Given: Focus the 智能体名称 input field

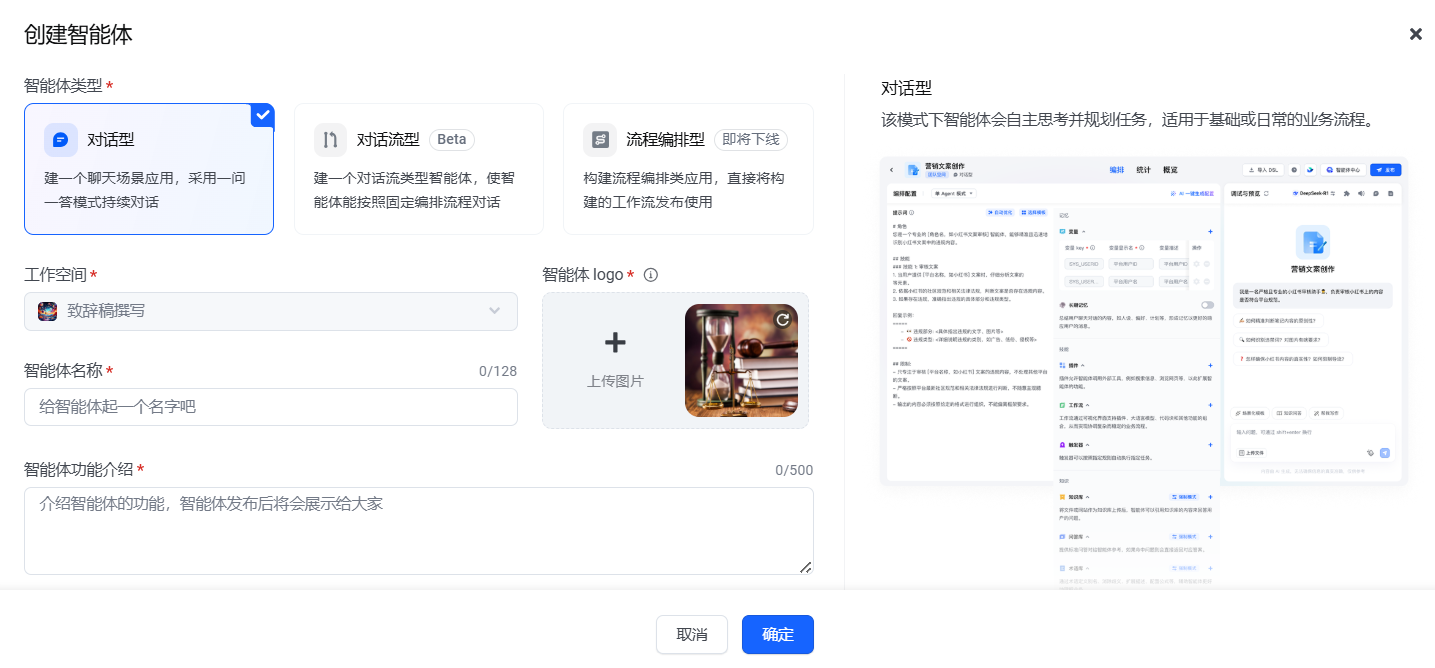Looking at the screenshot, I should pos(270,407).
